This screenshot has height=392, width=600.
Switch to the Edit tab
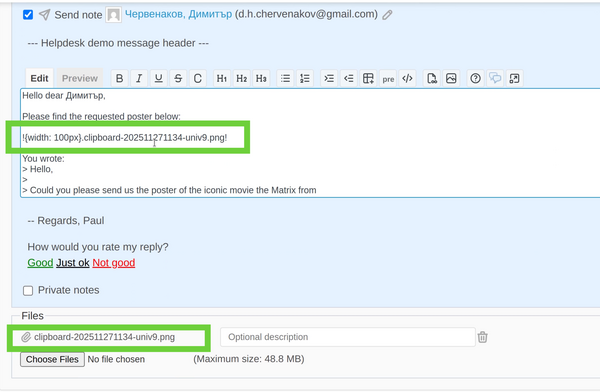click(x=39, y=78)
